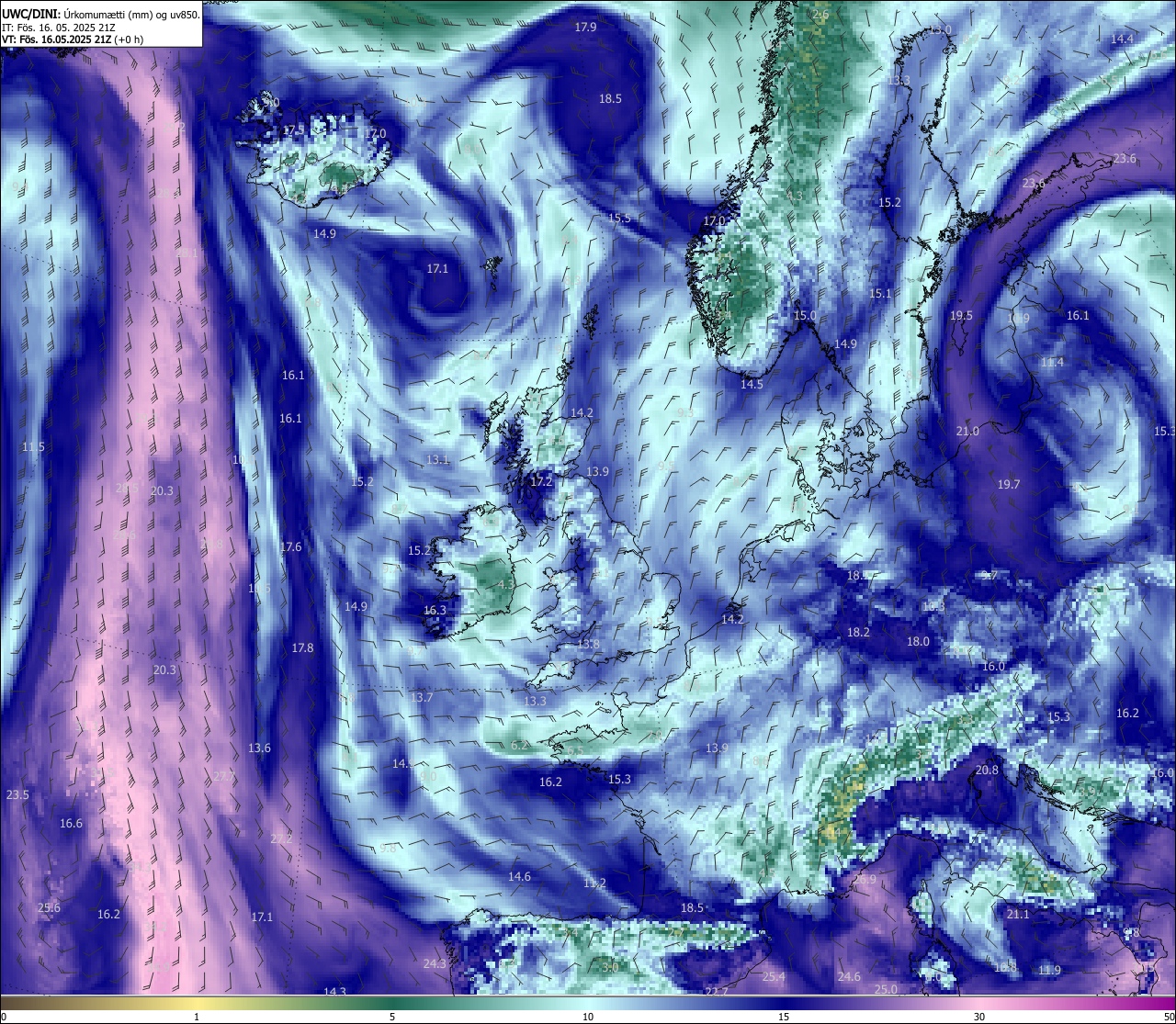Click the 11.2 value in the Bay of Biscay
The image size is (1176, 1024).
(594, 883)
